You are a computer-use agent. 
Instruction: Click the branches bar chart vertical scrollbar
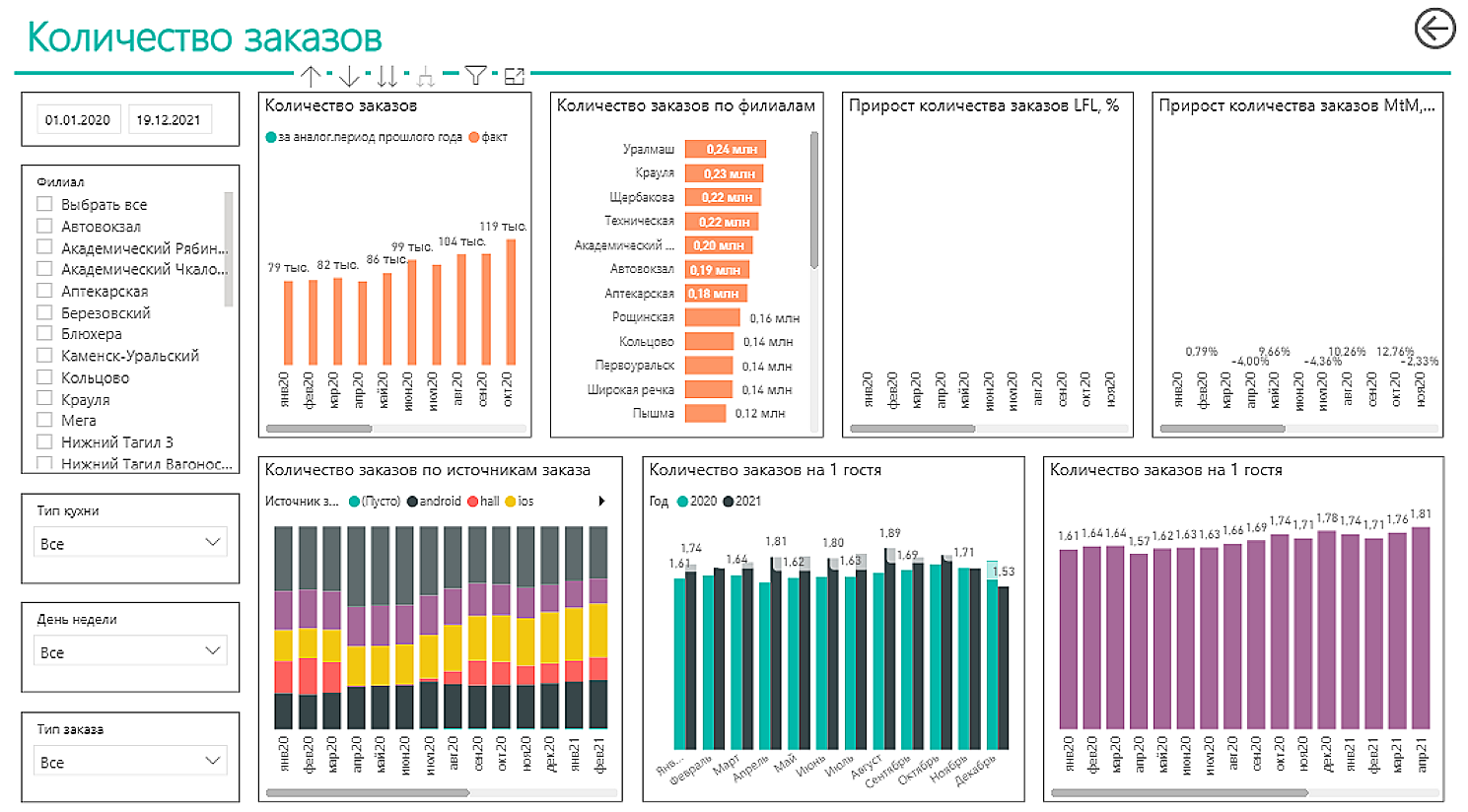(814, 200)
